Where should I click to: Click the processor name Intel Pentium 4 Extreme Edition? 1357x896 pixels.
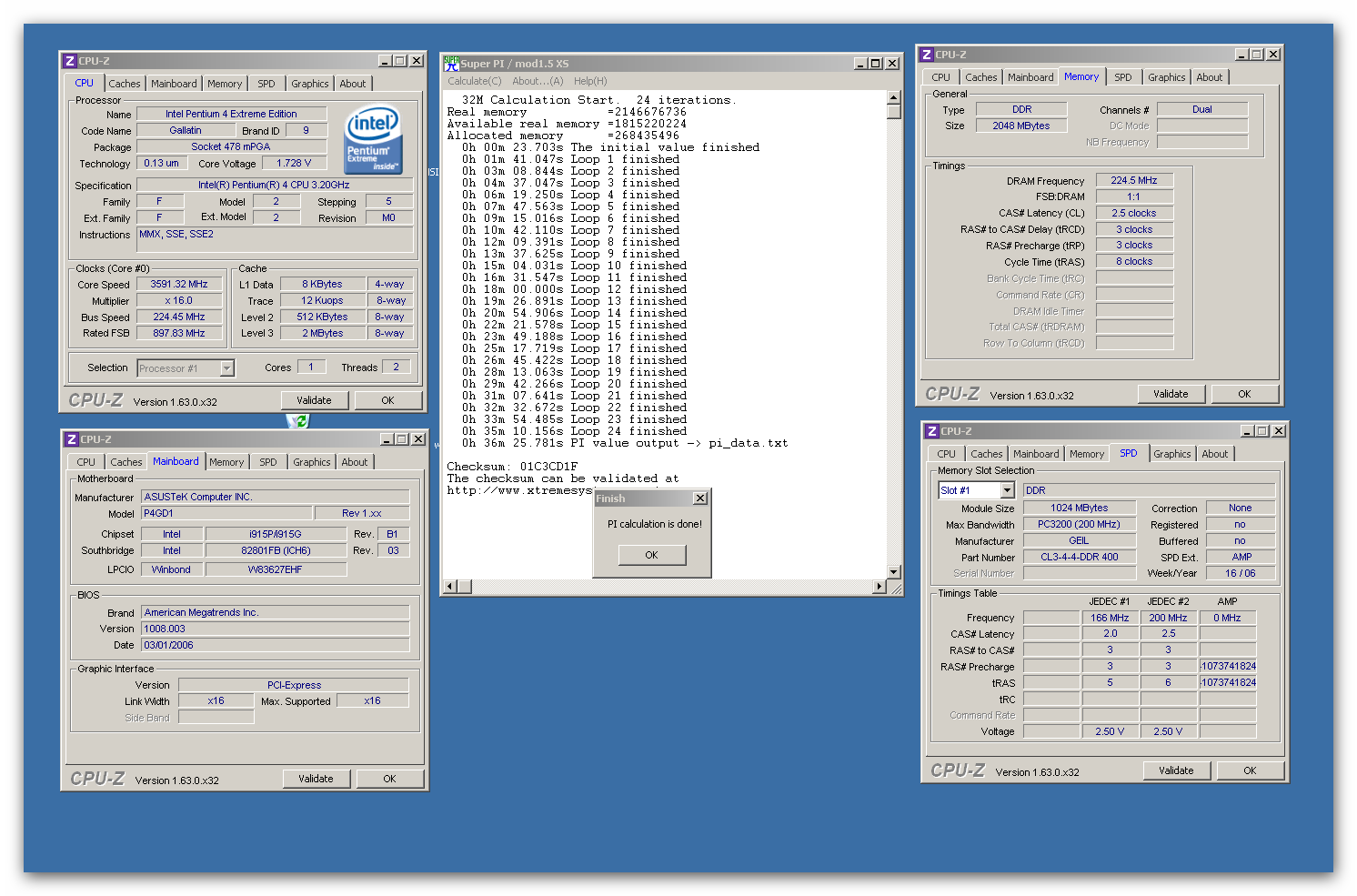231,114
